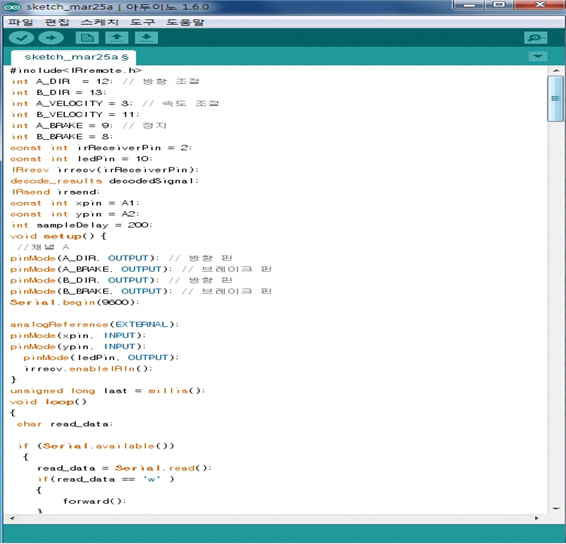Minimize the Arduino window

(469, 5)
